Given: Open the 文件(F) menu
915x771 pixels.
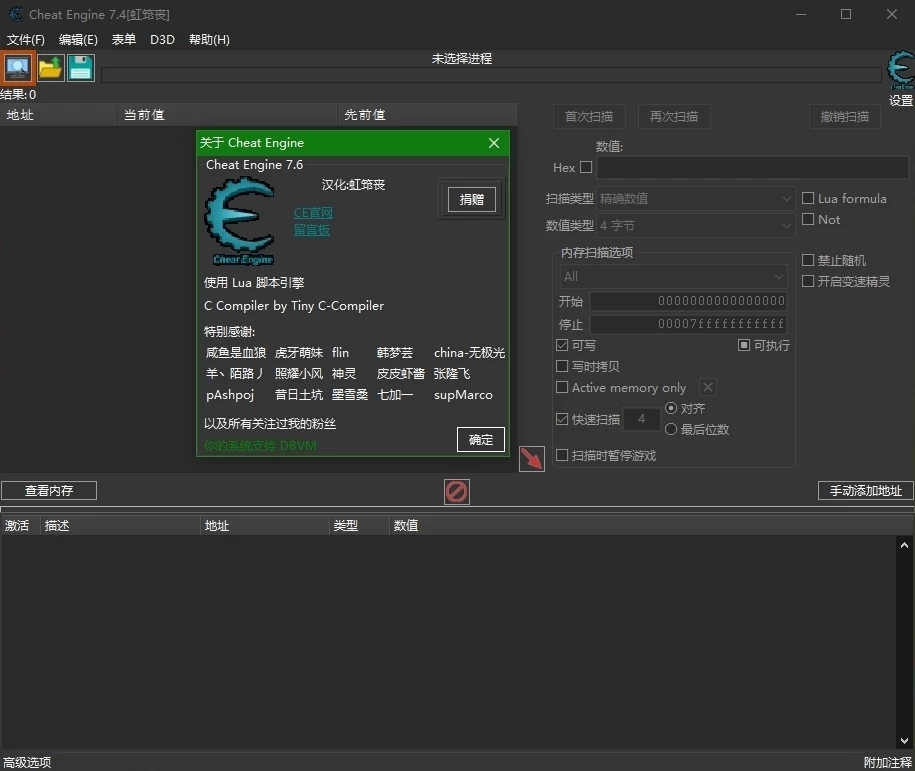Looking at the screenshot, I should coord(26,40).
